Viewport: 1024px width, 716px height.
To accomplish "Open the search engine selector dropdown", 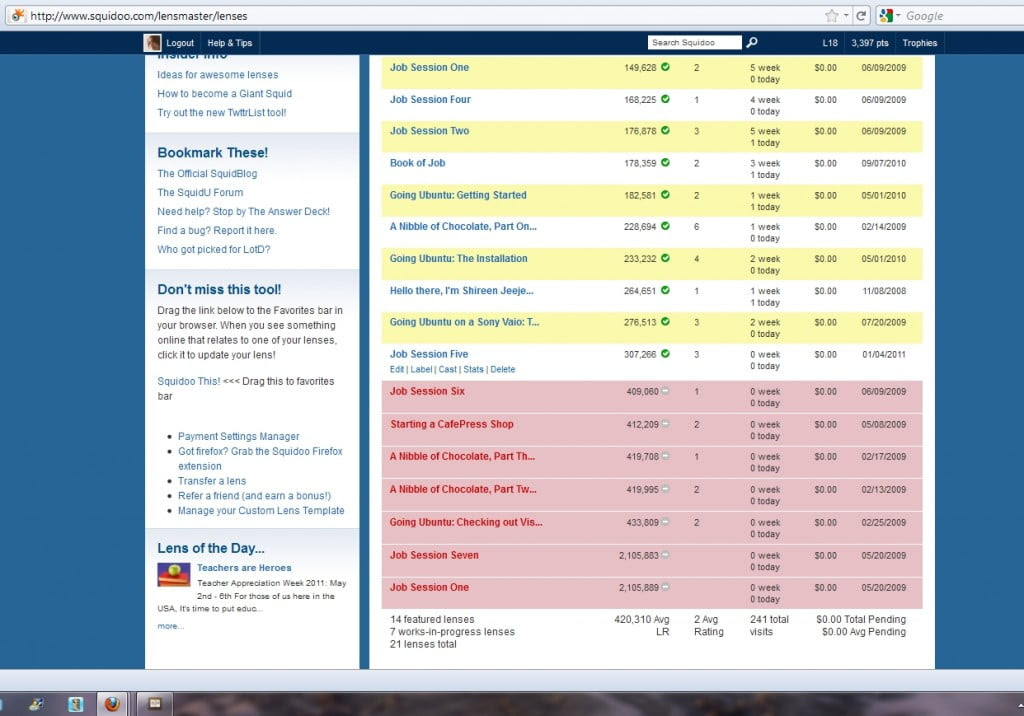I will coord(899,16).
